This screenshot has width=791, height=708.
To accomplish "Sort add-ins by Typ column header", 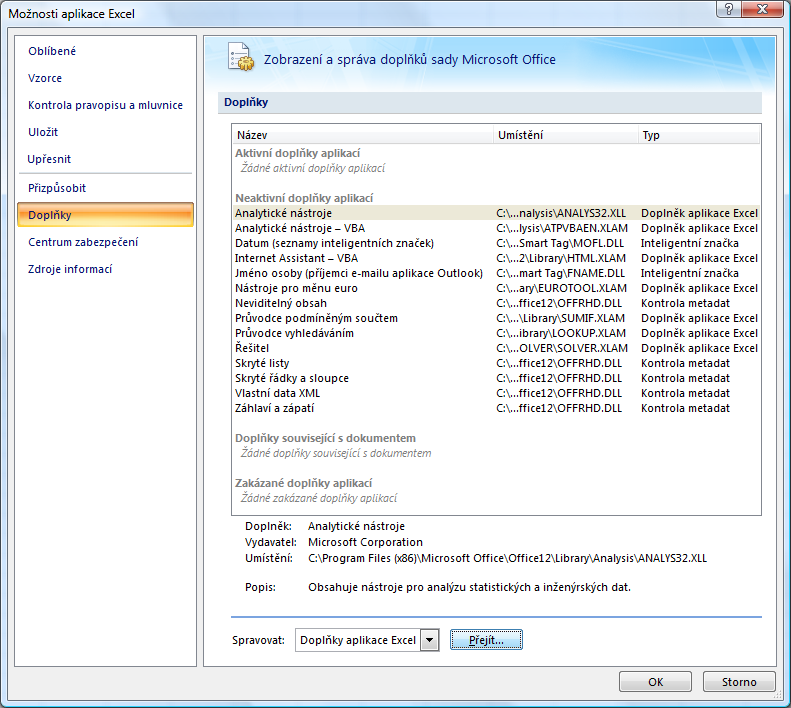I will click(699, 135).
